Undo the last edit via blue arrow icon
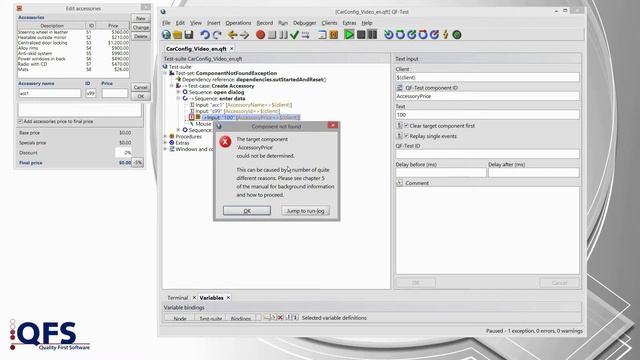The image size is (640, 360). [x=205, y=35]
